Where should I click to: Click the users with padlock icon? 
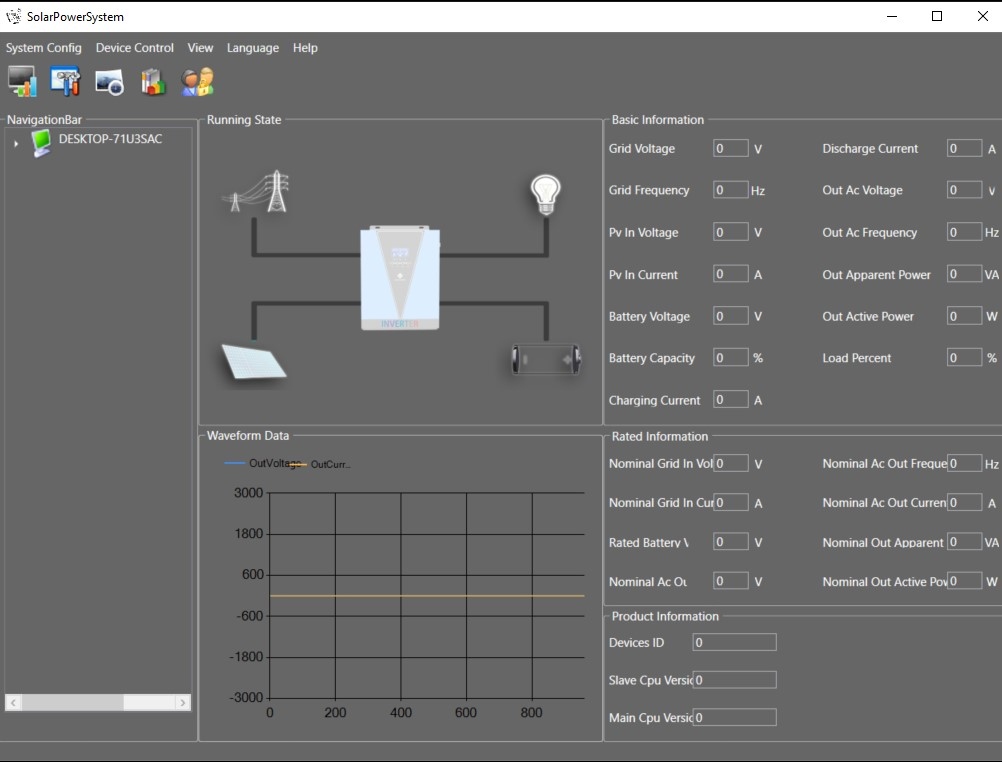coord(197,81)
